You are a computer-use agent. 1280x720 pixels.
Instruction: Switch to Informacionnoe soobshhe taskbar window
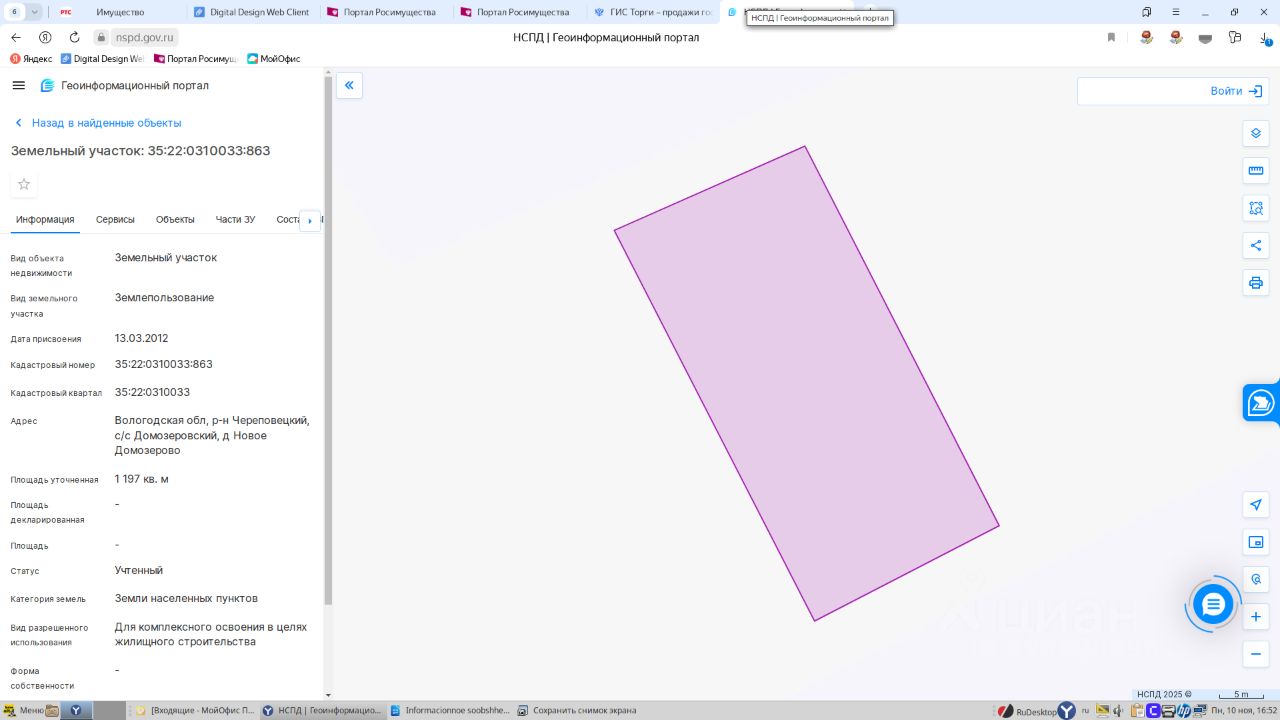coord(450,711)
